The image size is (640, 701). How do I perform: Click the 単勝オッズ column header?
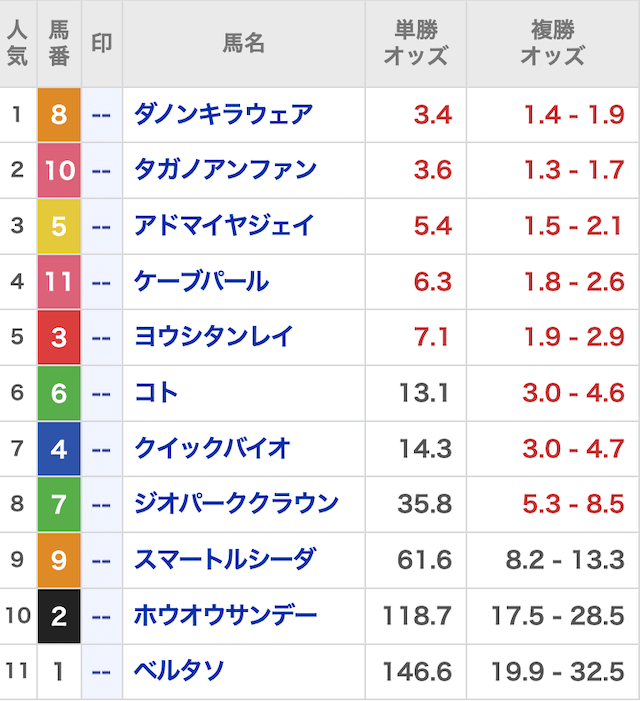[415, 43]
